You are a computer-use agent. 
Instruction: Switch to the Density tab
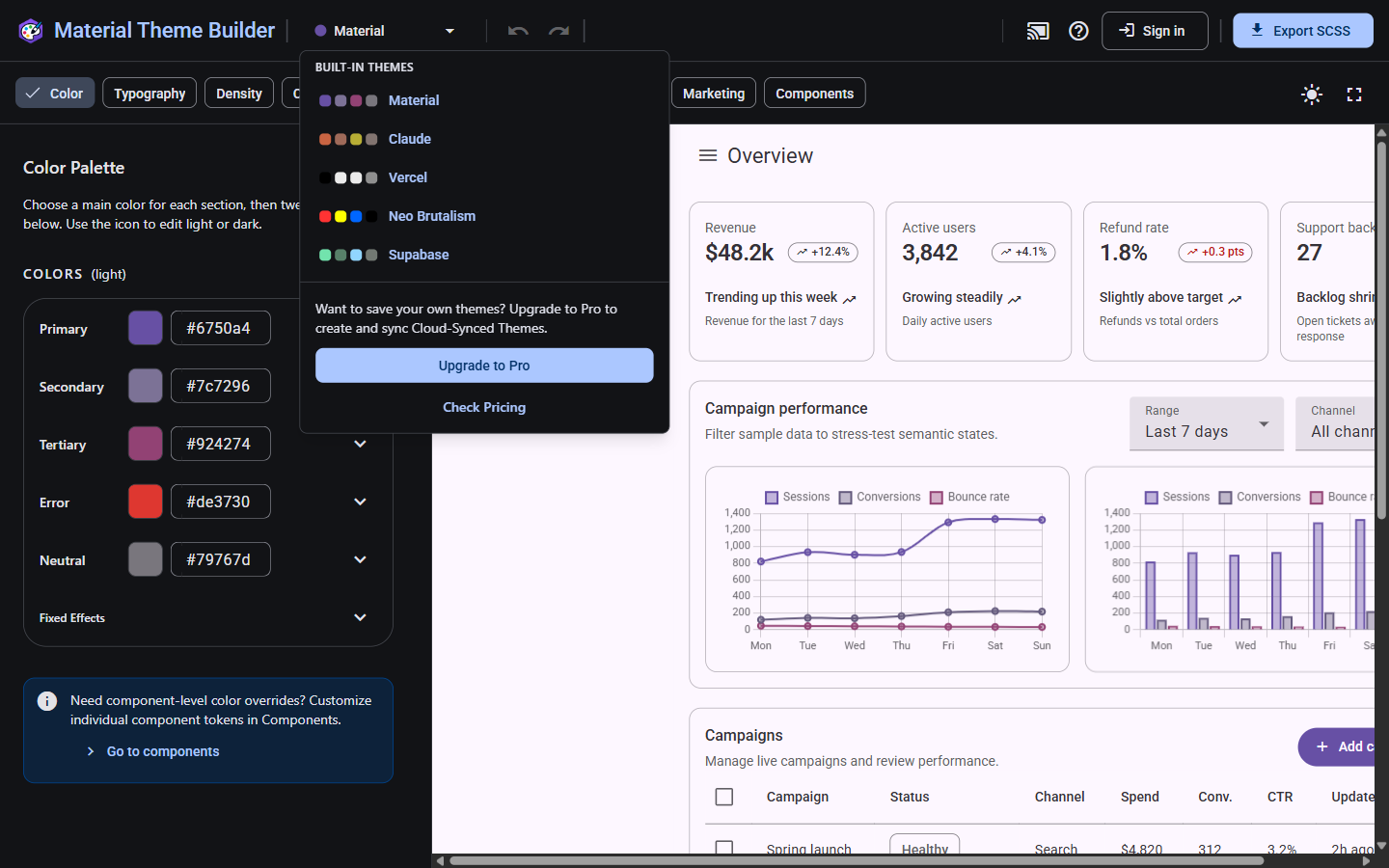click(239, 94)
